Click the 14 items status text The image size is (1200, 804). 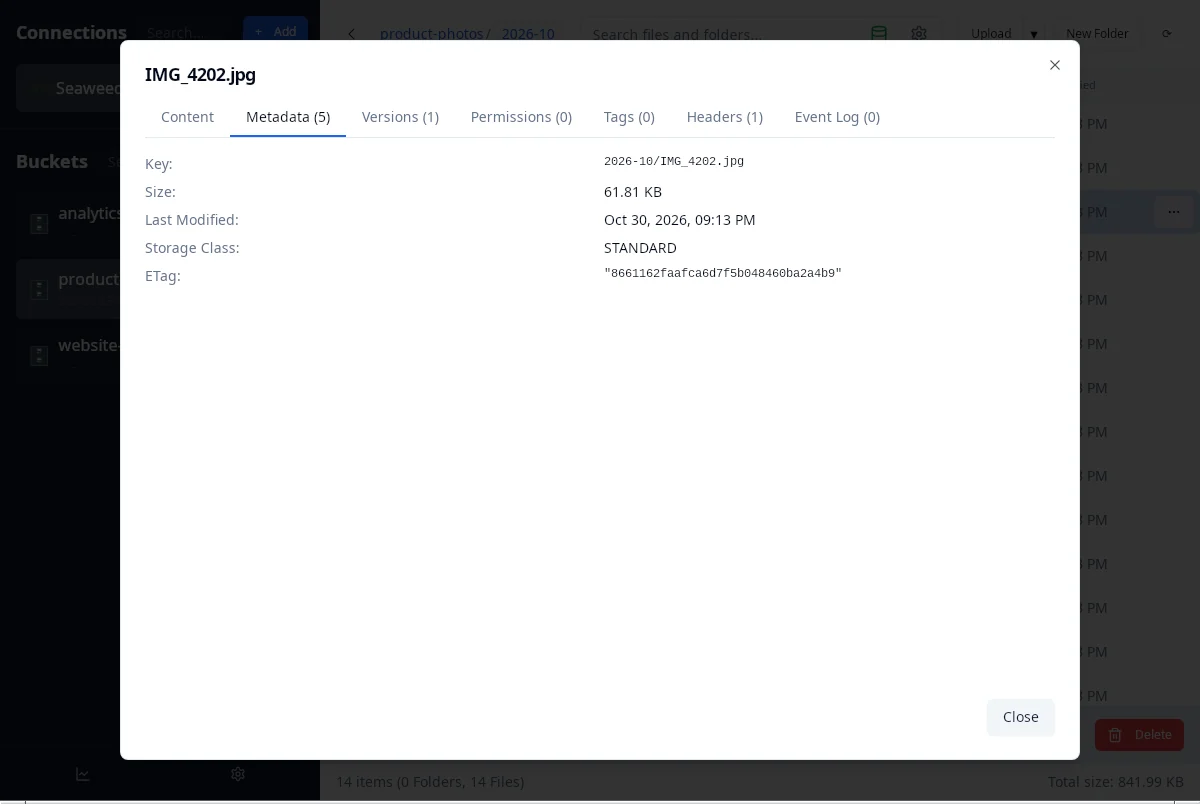(x=430, y=782)
